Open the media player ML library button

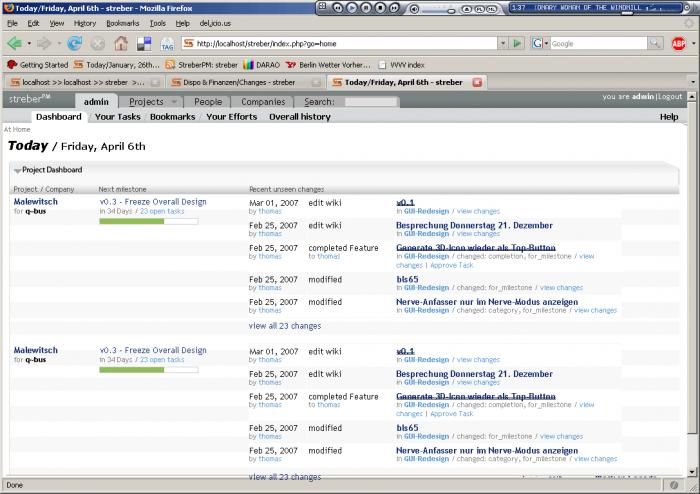click(x=491, y=8)
